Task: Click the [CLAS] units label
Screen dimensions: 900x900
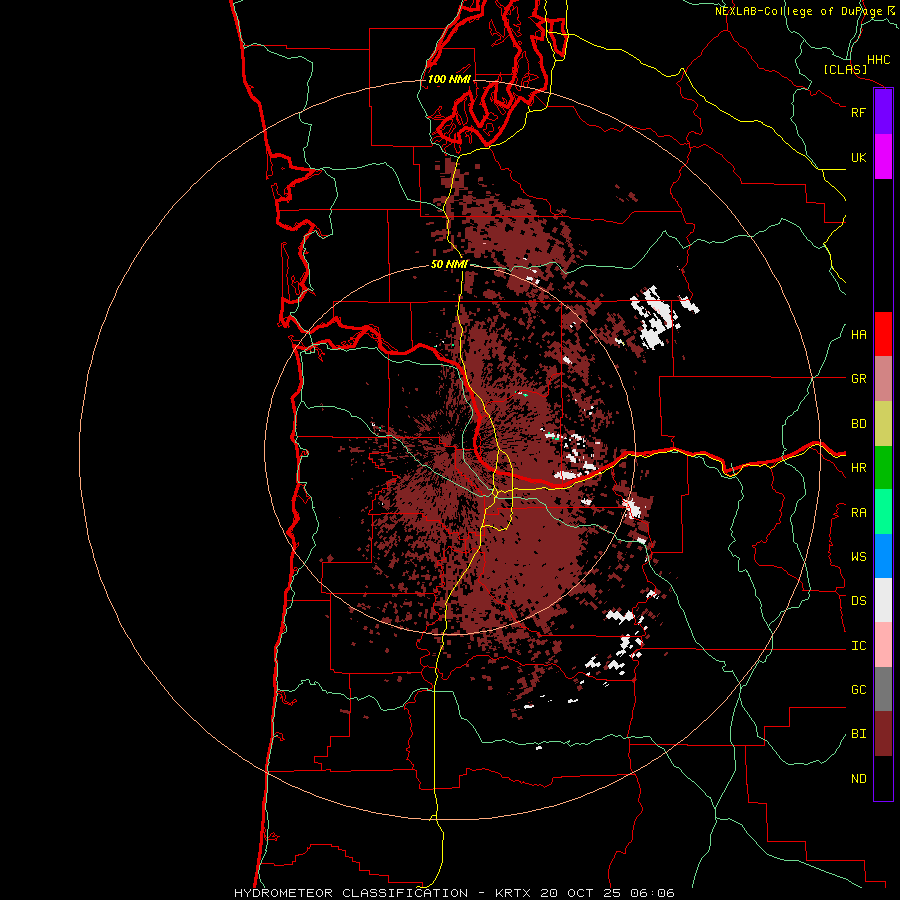Action: pos(845,69)
